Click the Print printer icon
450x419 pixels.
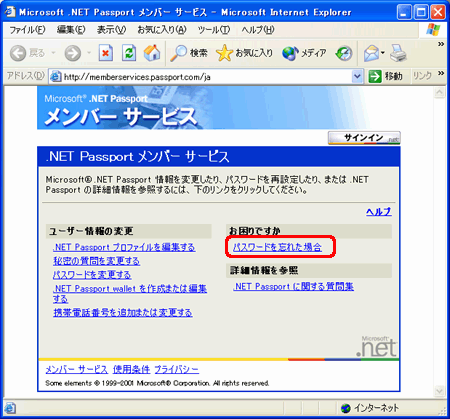coord(398,53)
